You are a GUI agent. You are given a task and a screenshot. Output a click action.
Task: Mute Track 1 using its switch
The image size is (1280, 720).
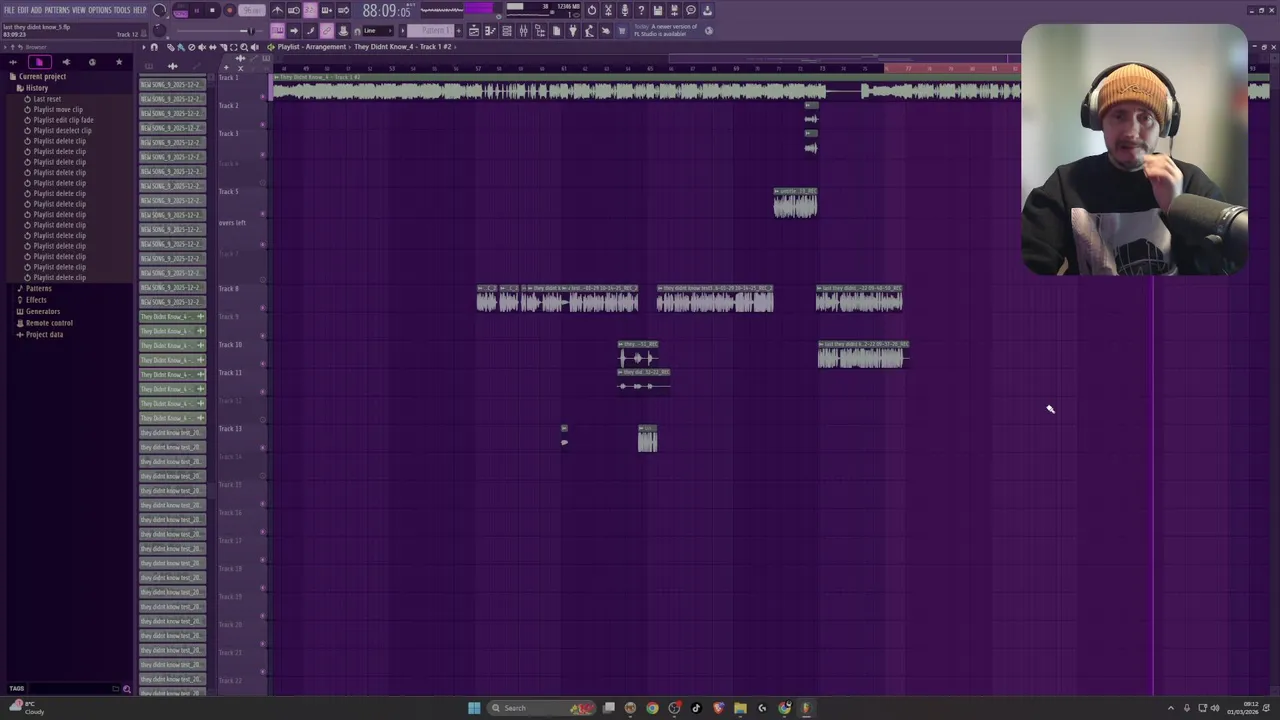point(263,97)
